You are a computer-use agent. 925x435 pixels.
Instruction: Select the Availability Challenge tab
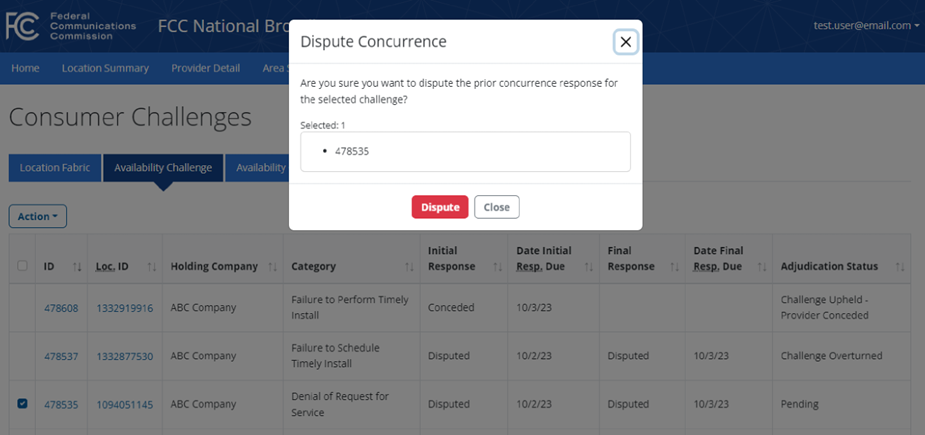(x=163, y=168)
